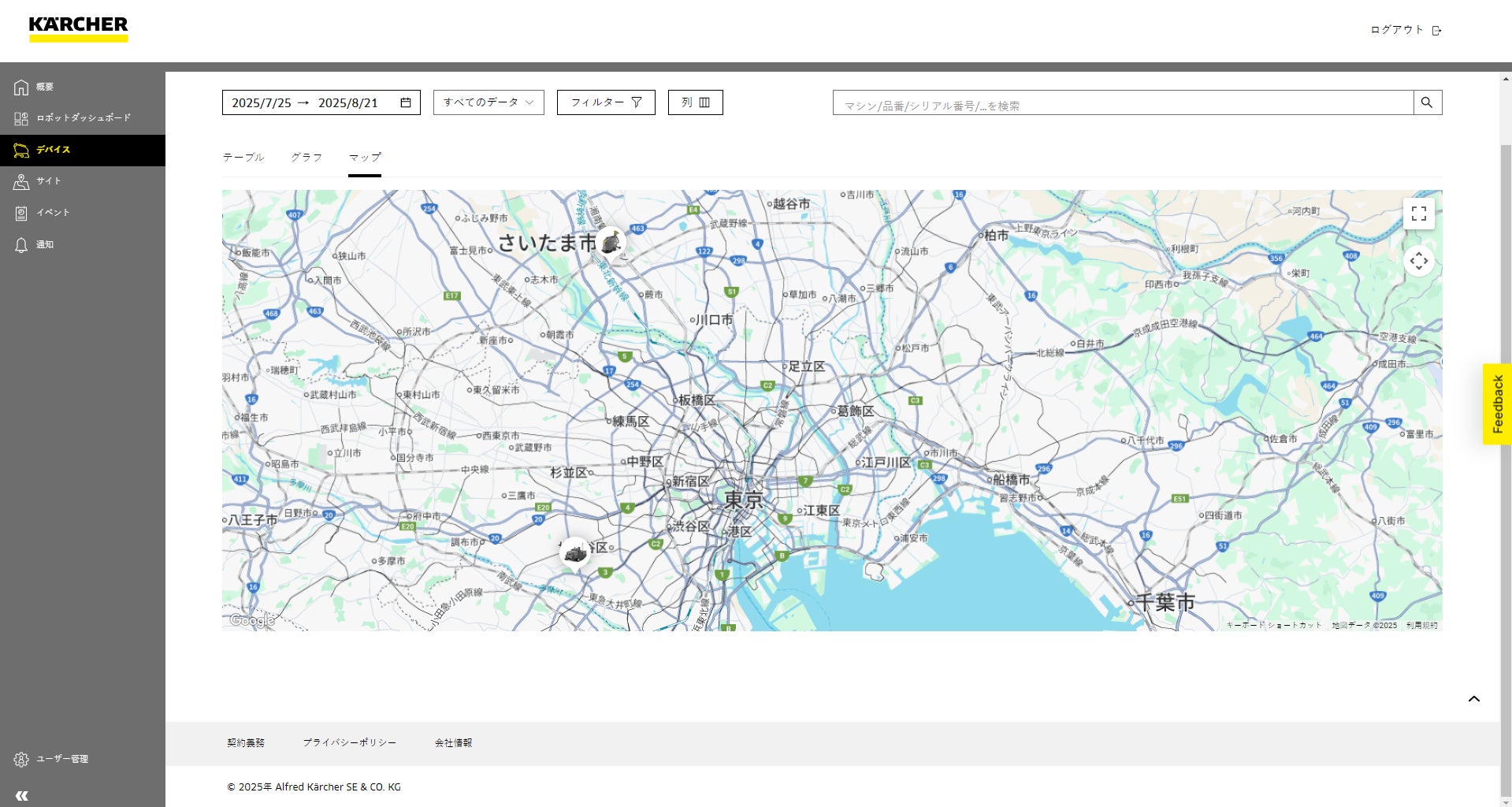Switch to the テーブル tab
The height and width of the screenshot is (807, 1512).
click(243, 158)
